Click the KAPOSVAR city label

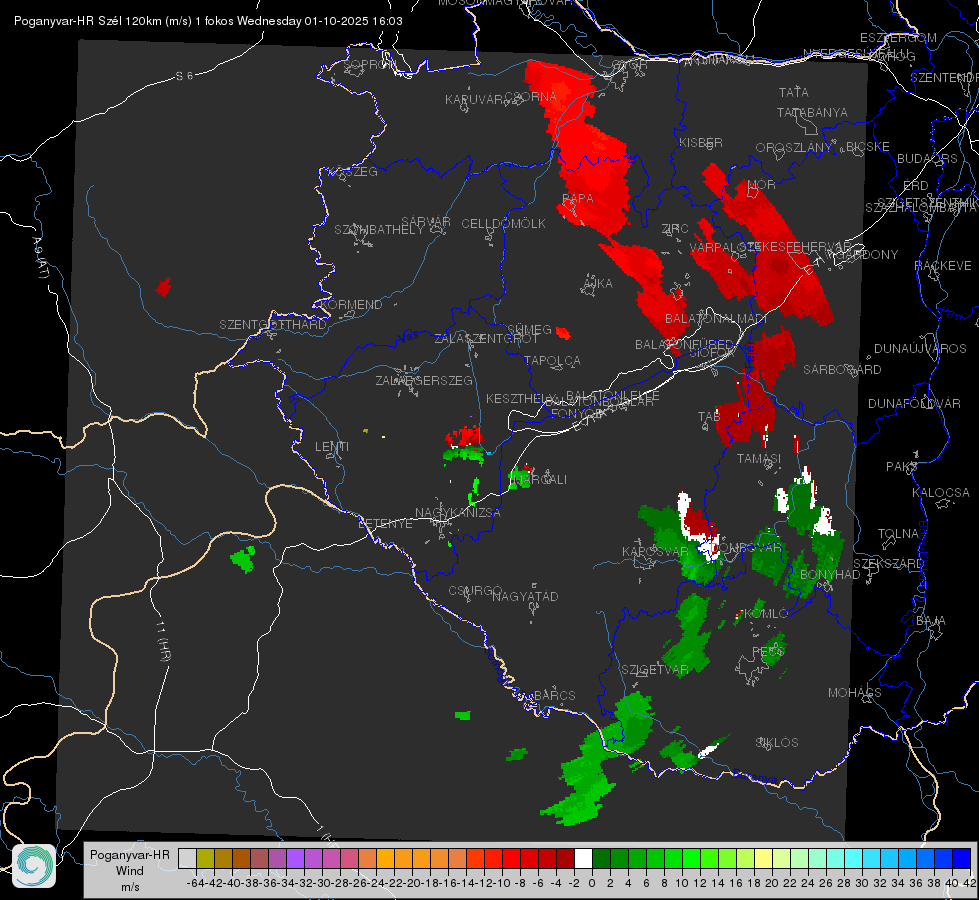coord(655,552)
